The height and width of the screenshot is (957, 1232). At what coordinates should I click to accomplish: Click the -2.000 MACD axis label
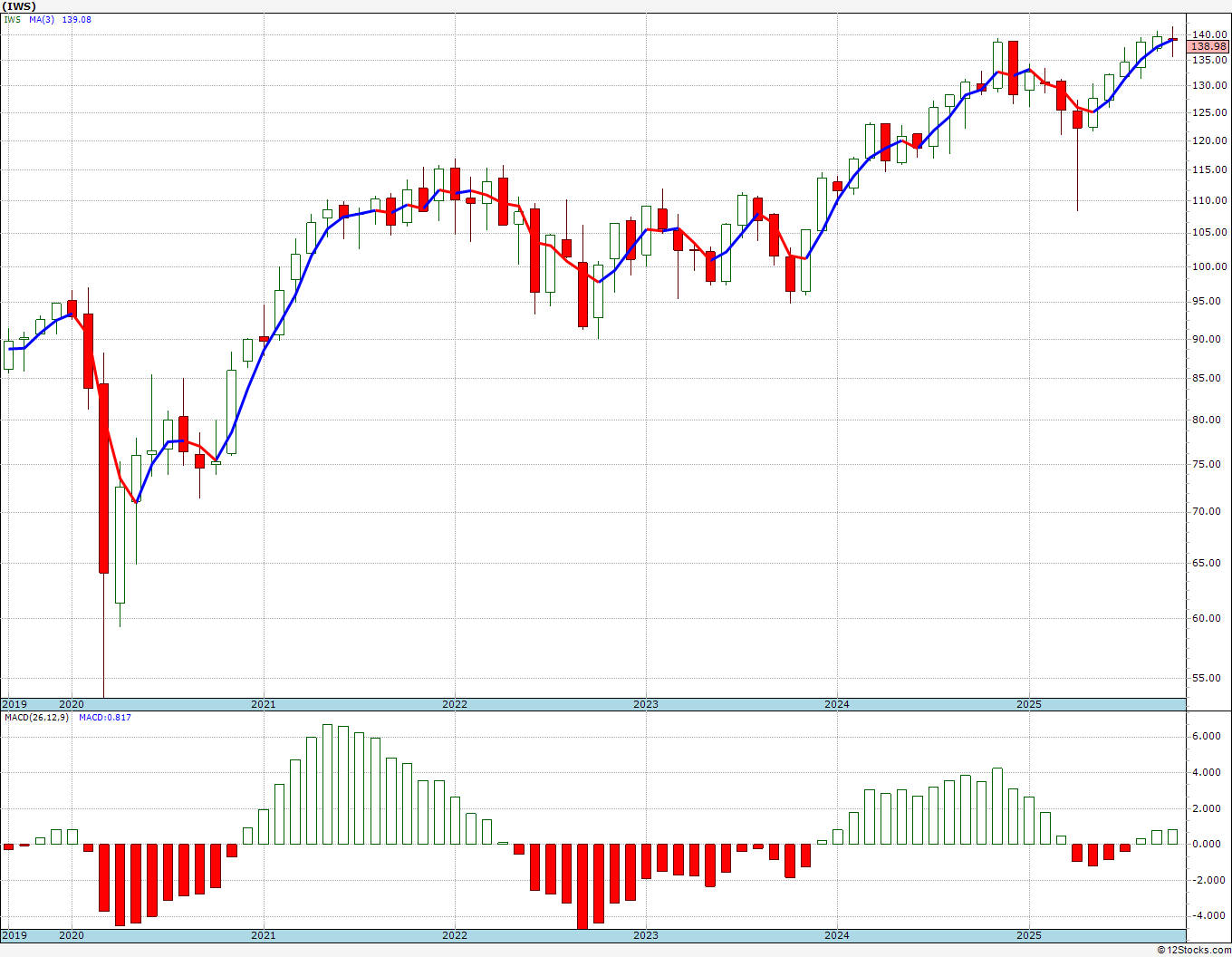[x=1209, y=880]
